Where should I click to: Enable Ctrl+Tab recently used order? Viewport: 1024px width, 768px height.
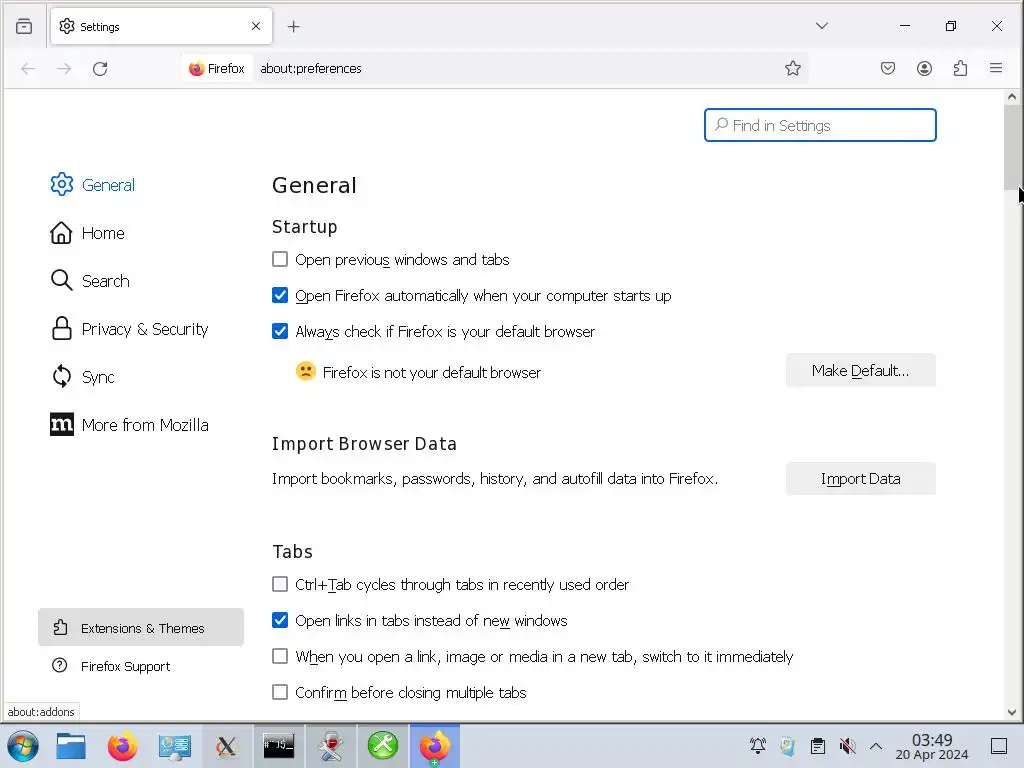click(280, 584)
